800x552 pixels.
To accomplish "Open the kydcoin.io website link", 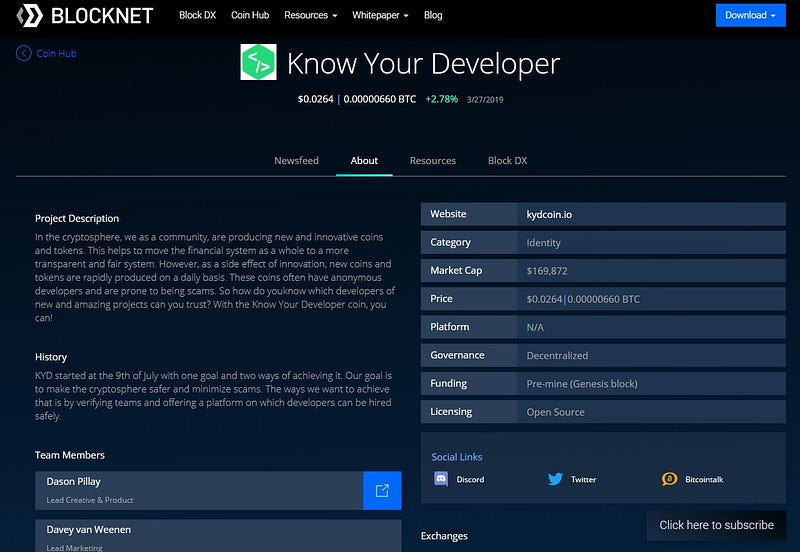I will [x=549, y=214].
